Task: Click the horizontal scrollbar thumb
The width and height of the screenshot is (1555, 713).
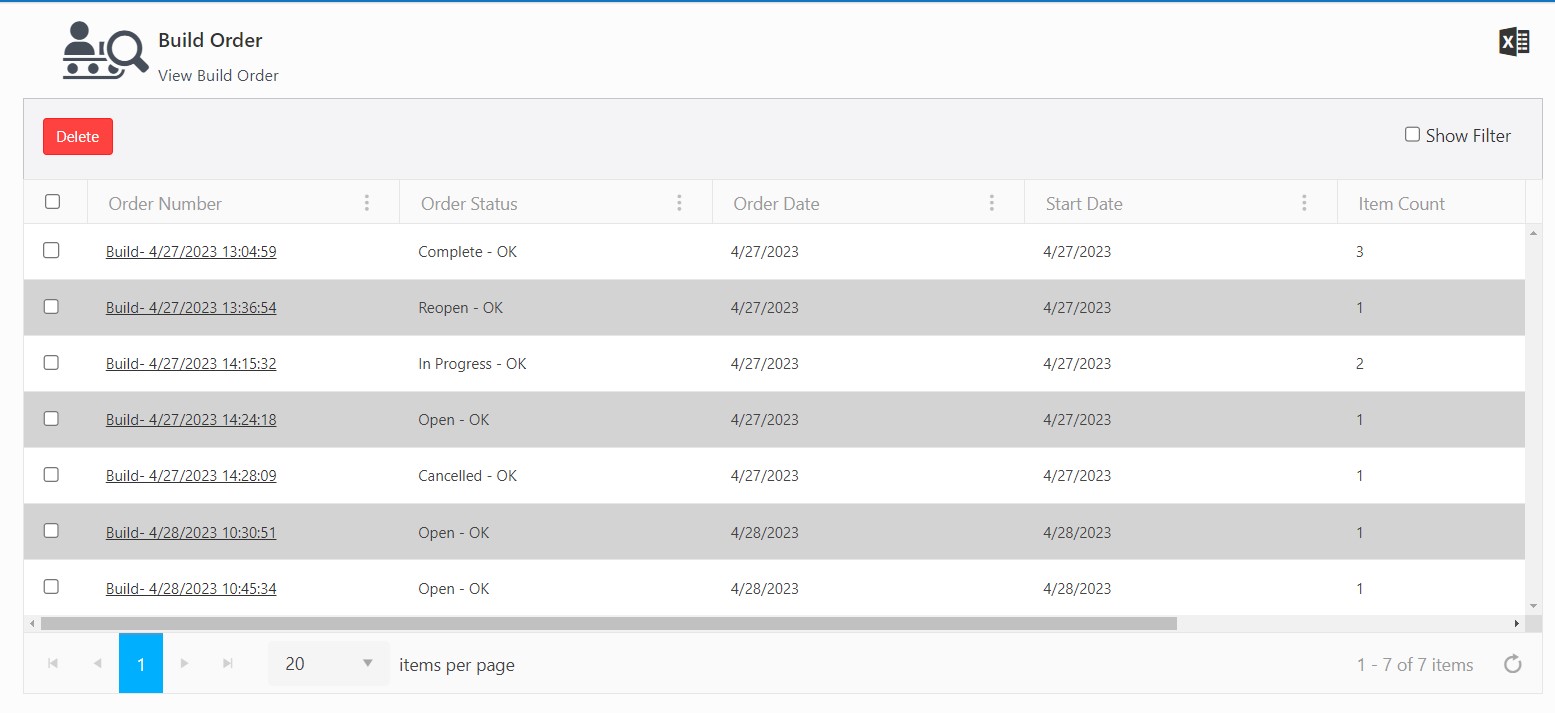Action: [608, 623]
